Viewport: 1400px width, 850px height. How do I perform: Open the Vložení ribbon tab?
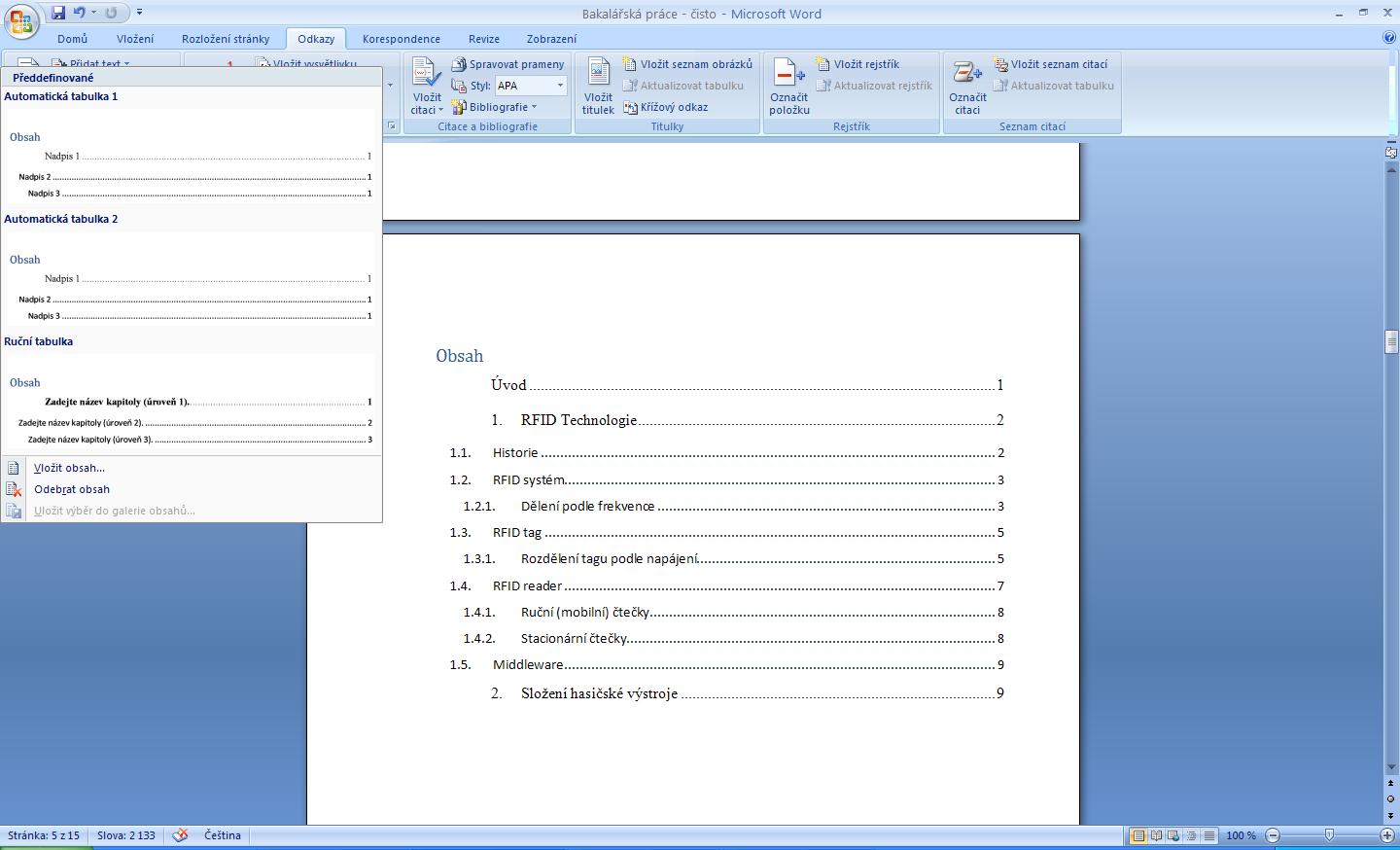click(x=135, y=39)
